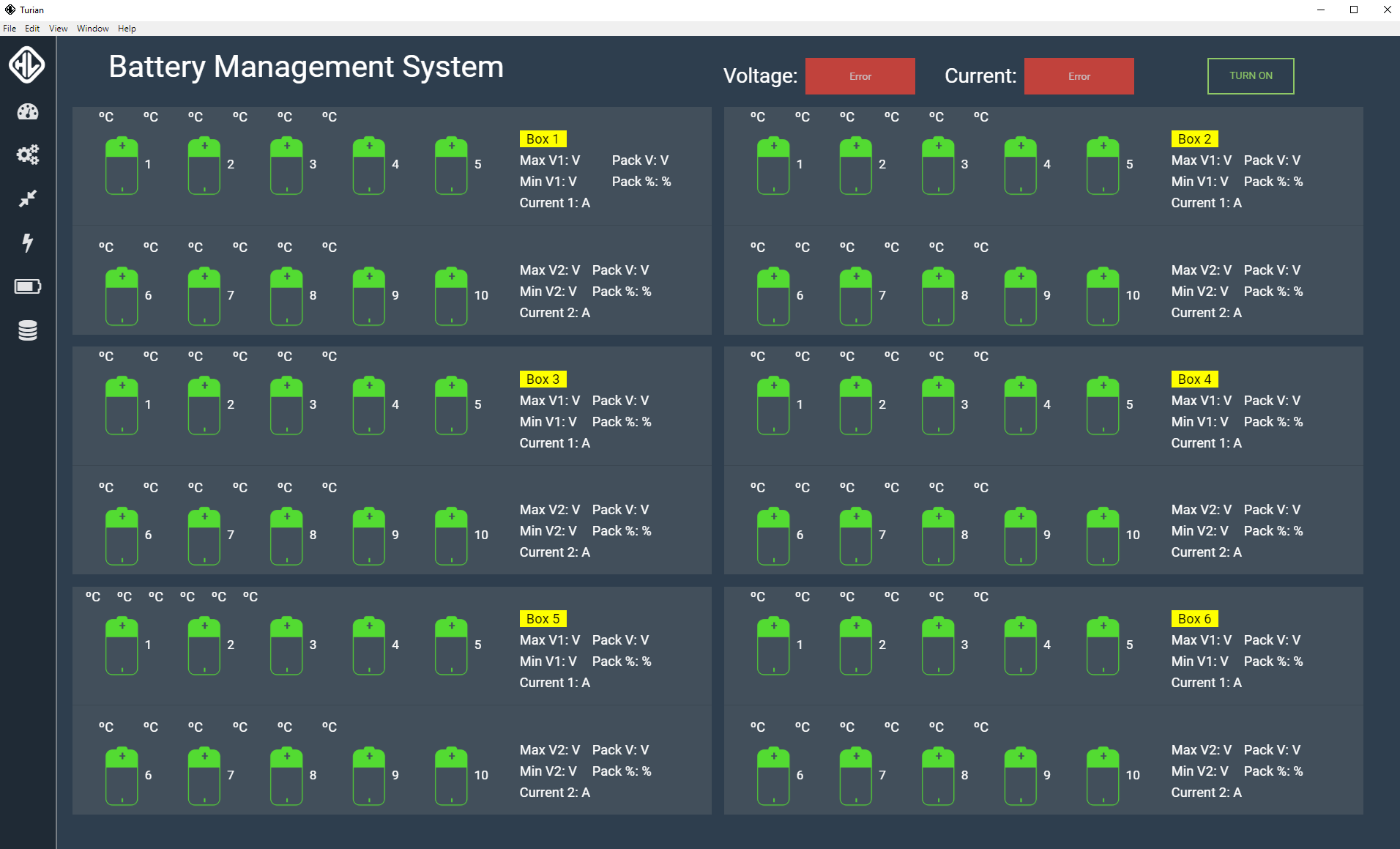The image size is (1400, 849).
Task: Select the yellow Box 2 label
Action: tap(1194, 139)
